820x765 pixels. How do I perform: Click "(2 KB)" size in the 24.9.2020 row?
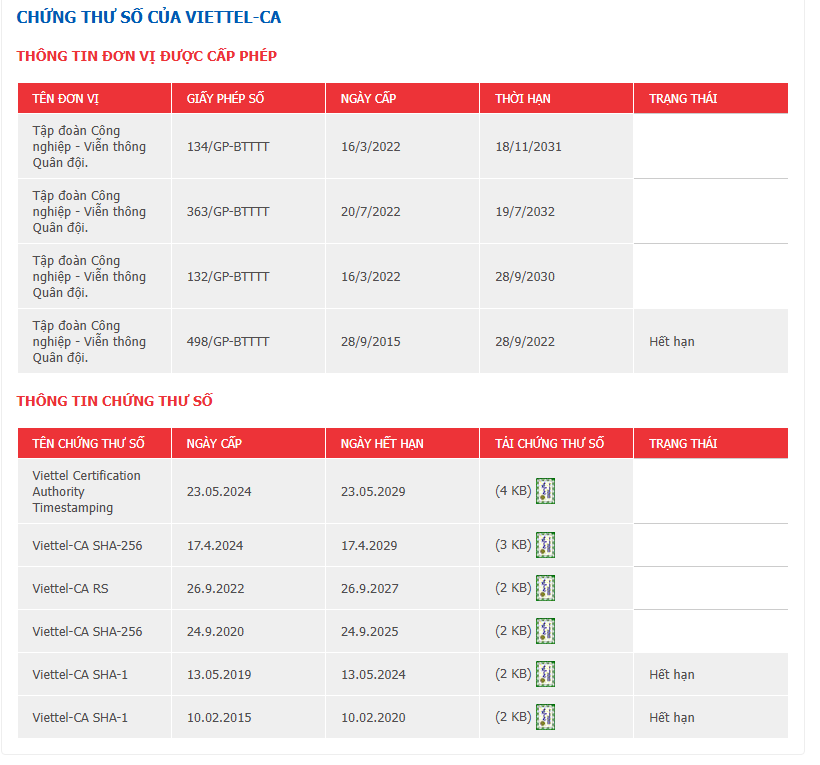click(x=513, y=630)
